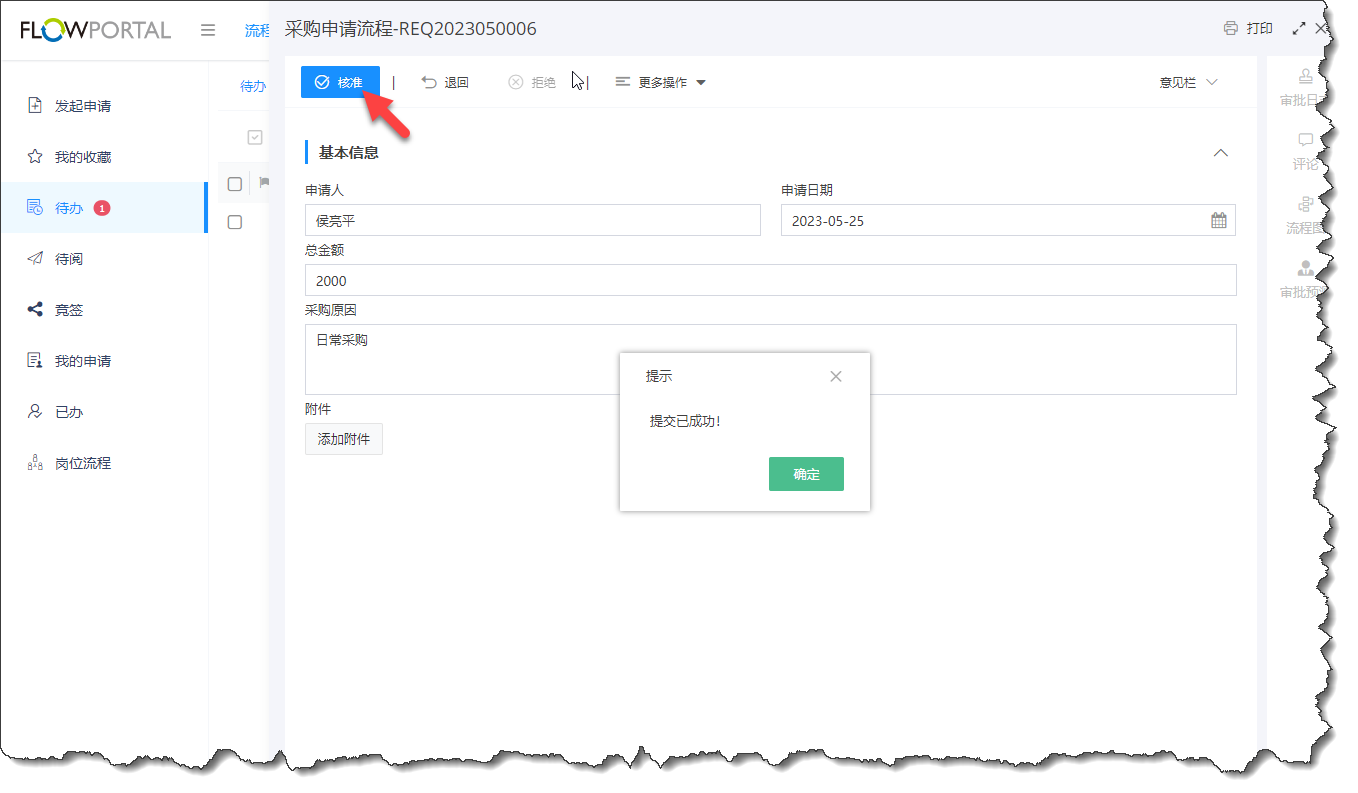Open the 流程图 flowchart icon

point(1305,204)
